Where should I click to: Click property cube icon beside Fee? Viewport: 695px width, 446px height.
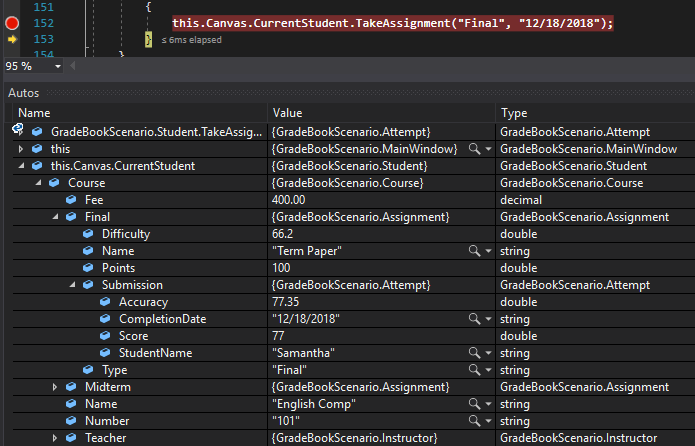(71, 200)
